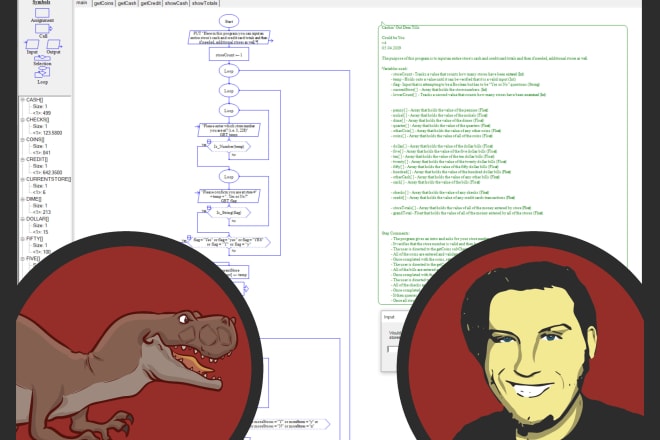Select the PUT output box below Start

point(229,37)
